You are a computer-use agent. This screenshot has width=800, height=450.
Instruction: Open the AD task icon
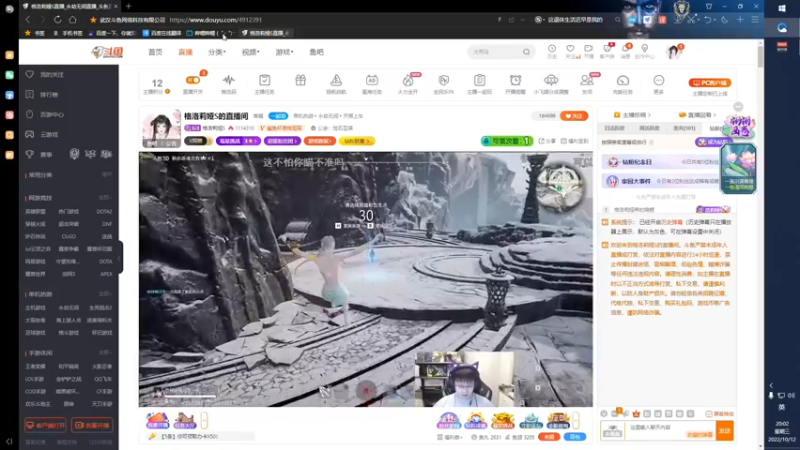tap(371, 80)
